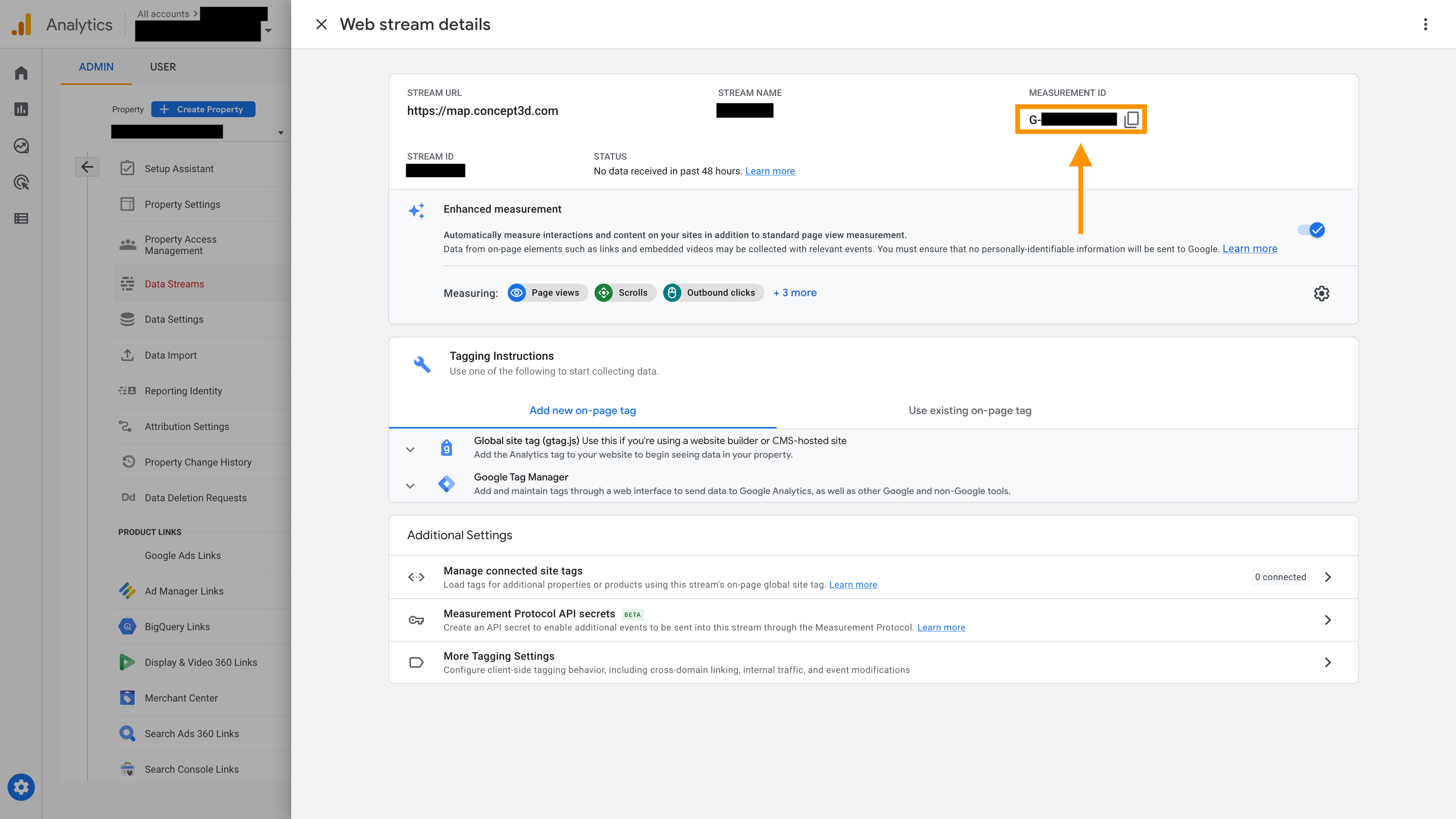Screen dimensions: 1456x819
Task: Click the Create Property button
Action: pyautogui.click(x=203, y=109)
